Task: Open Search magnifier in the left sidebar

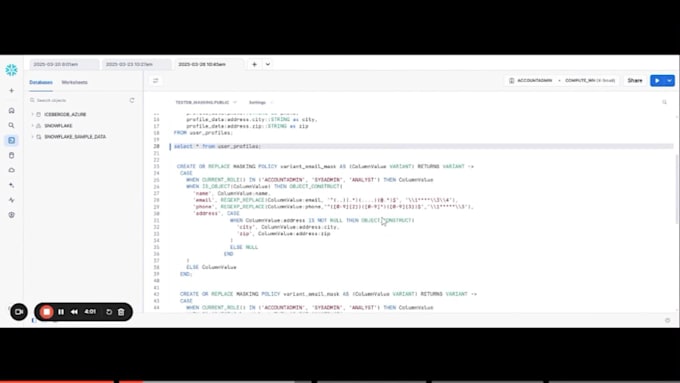Action: (x=12, y=125)
